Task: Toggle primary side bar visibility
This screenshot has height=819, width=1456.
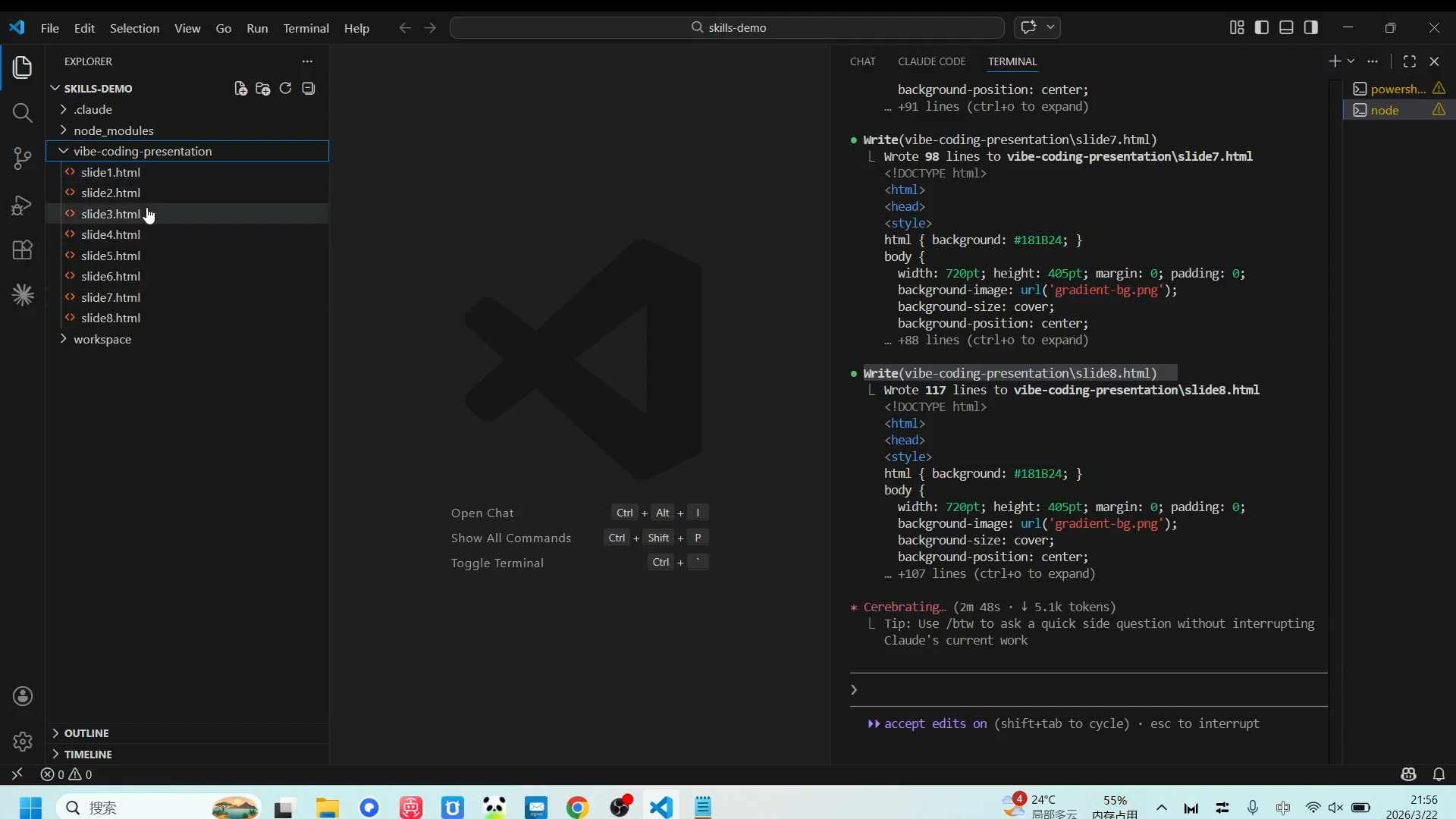Action: [x=1262, y=27]
